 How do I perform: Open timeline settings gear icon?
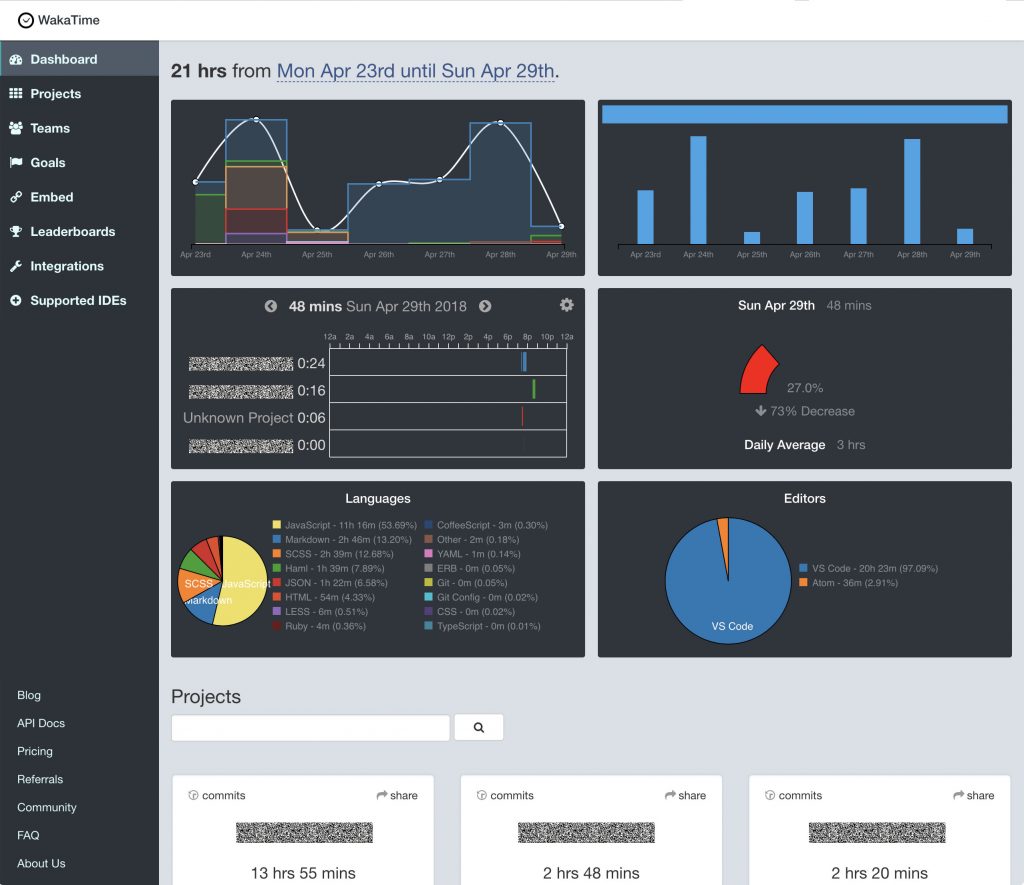[x=567, y=304]
